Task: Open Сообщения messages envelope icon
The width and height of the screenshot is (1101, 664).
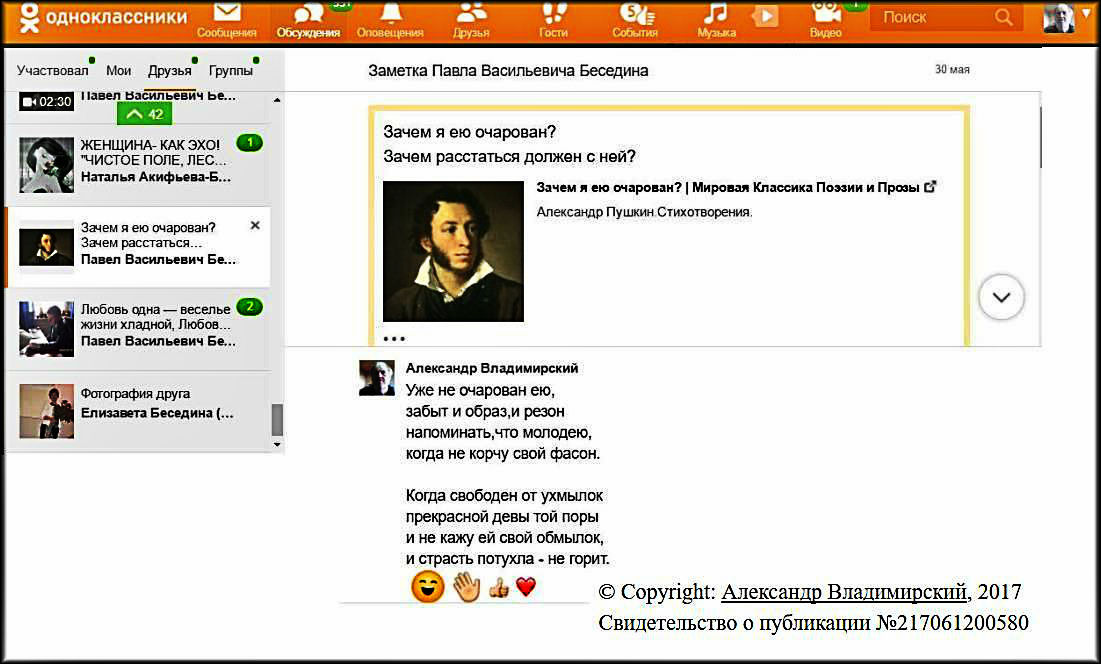Action: coord(227,14)
